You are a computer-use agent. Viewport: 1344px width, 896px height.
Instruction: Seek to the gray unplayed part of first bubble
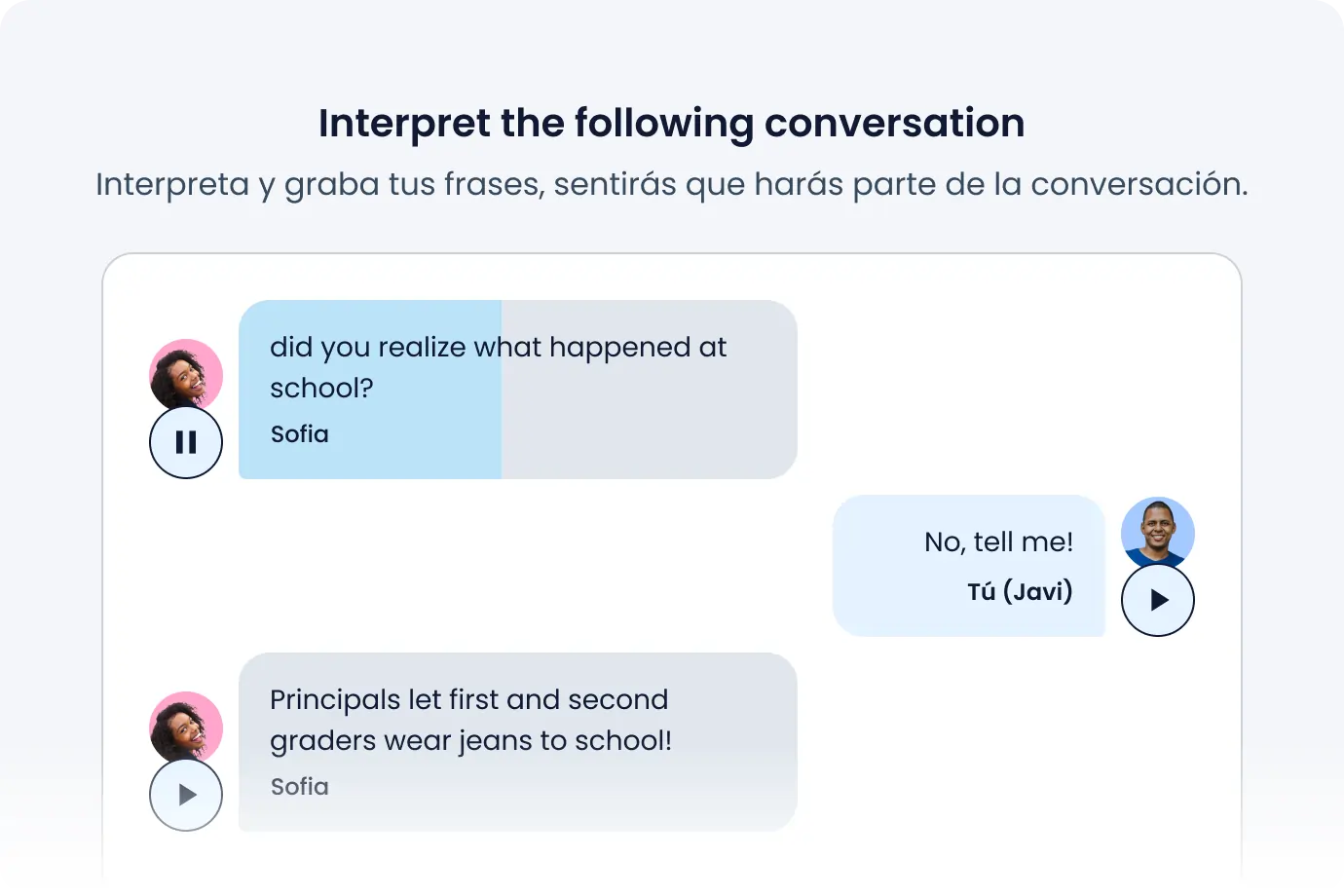(x=650, y=390)
